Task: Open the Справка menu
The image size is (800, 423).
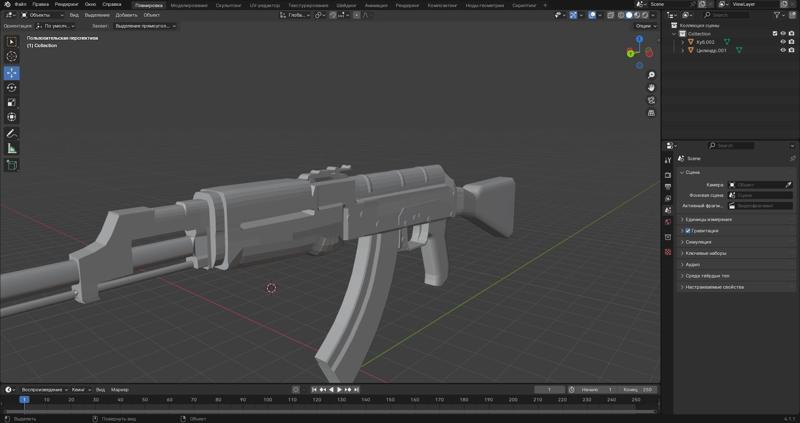Action: pyautogui.click(x=112, y=5)
